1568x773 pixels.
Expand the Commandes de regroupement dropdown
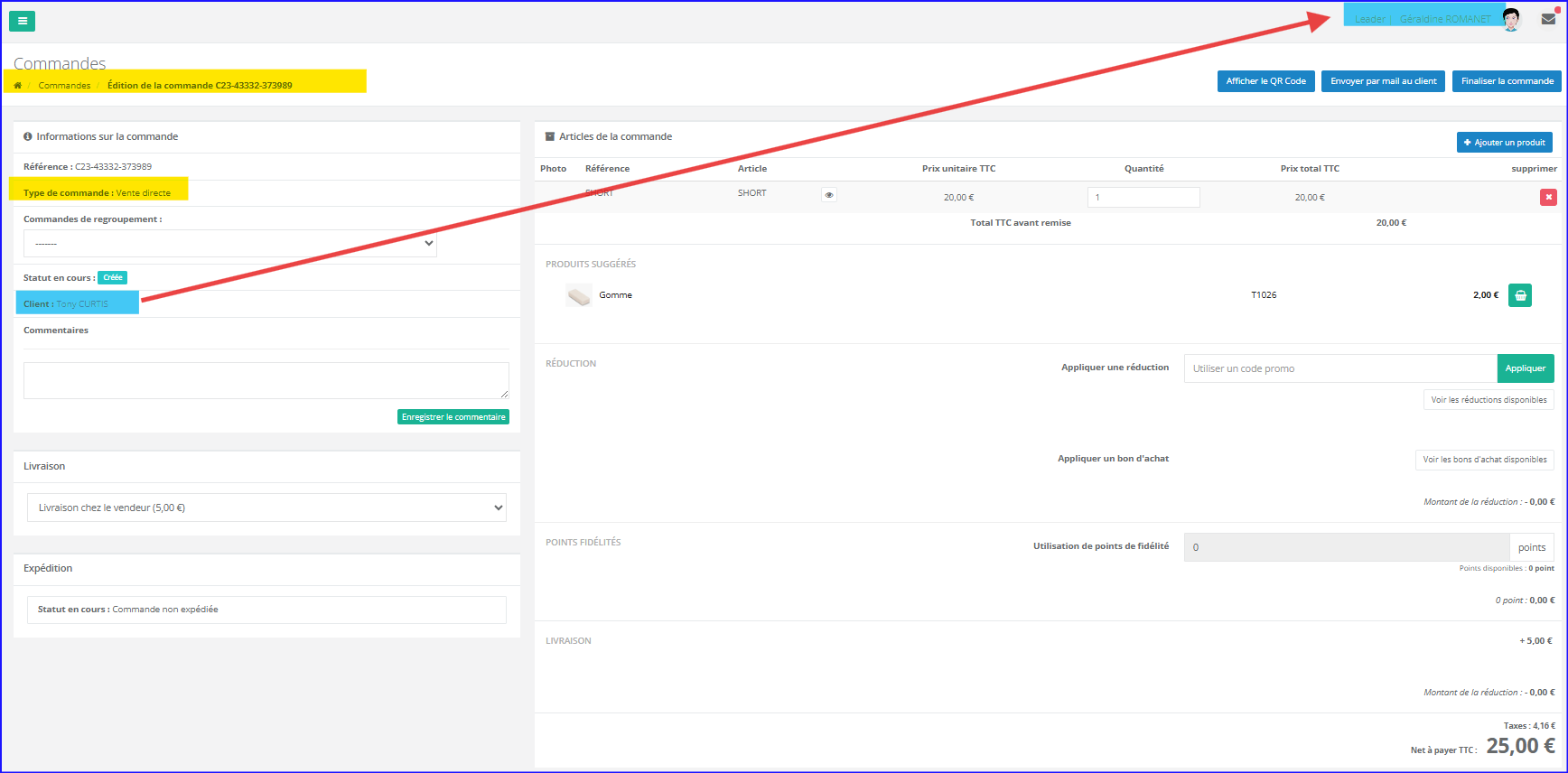point(230,243)
